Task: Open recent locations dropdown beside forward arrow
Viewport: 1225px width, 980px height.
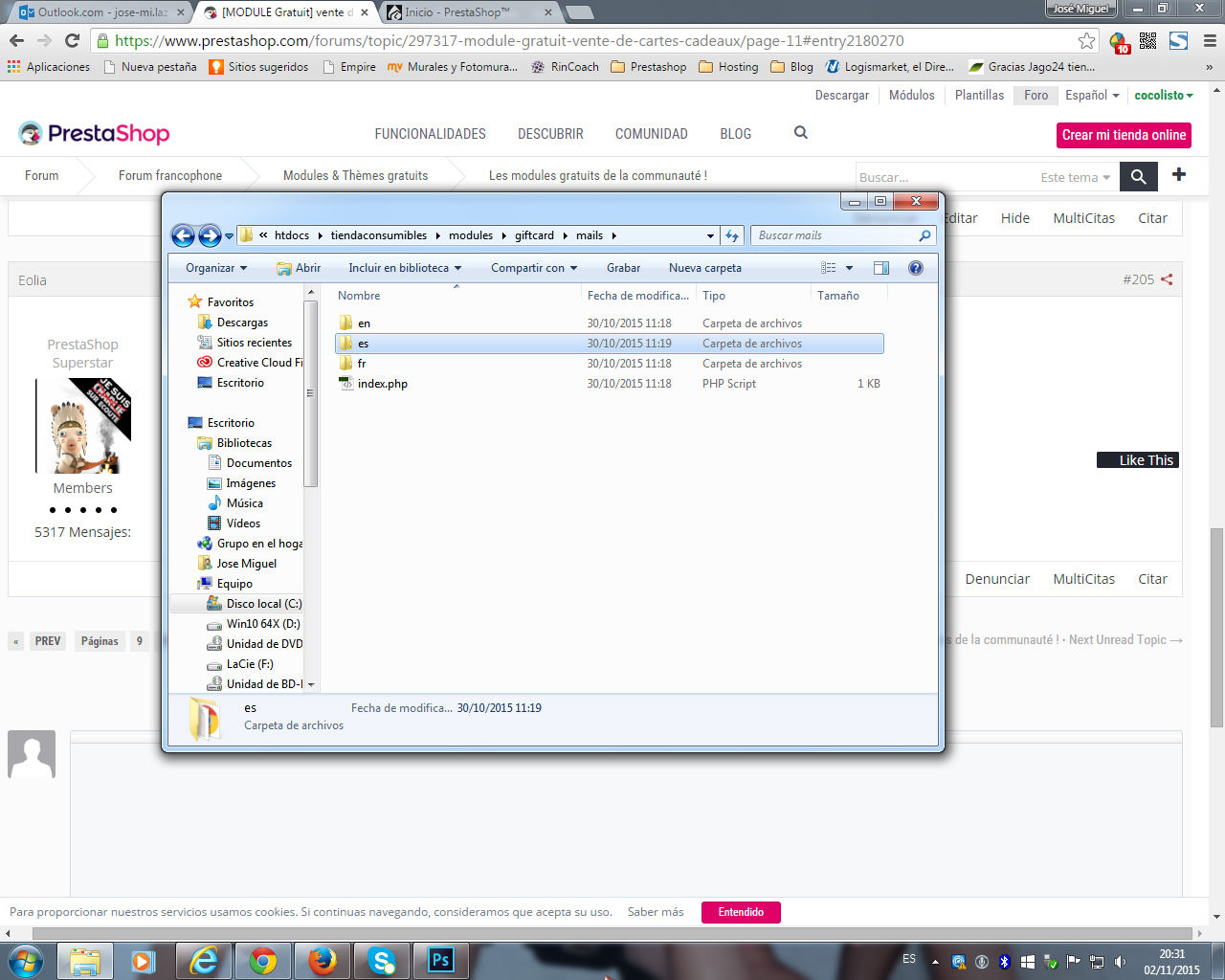Action: pyautogui.click(x=229, y=235)
